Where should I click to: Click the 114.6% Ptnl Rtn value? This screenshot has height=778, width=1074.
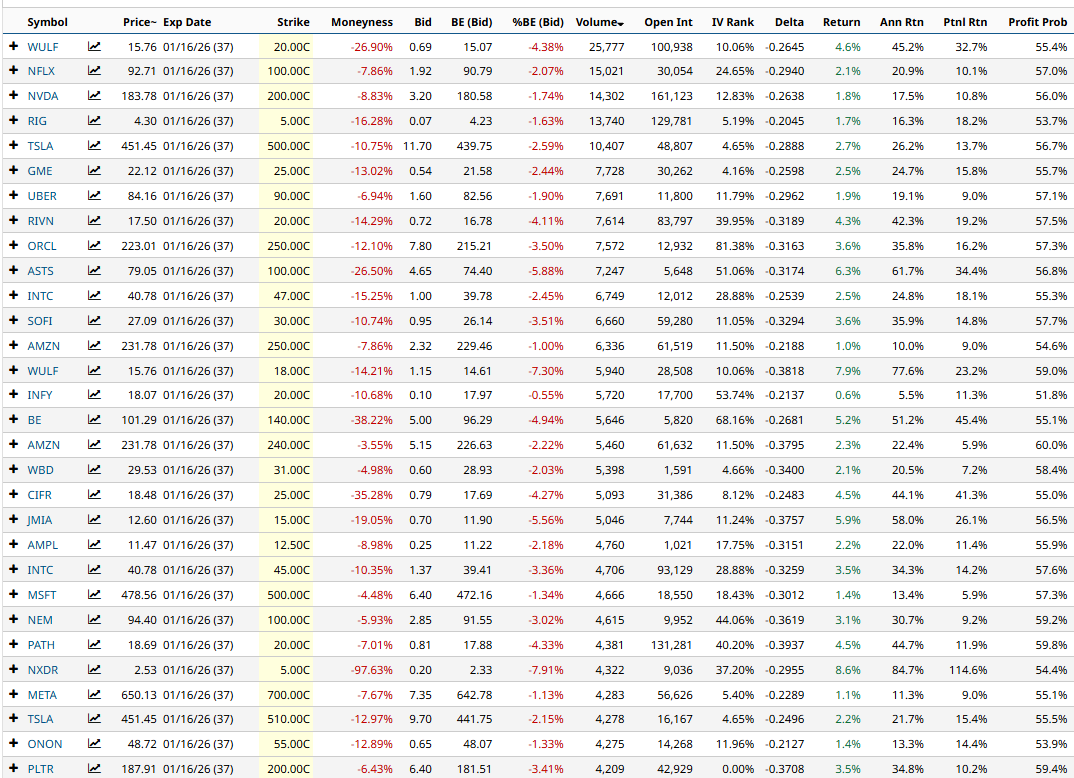(968, 670)
